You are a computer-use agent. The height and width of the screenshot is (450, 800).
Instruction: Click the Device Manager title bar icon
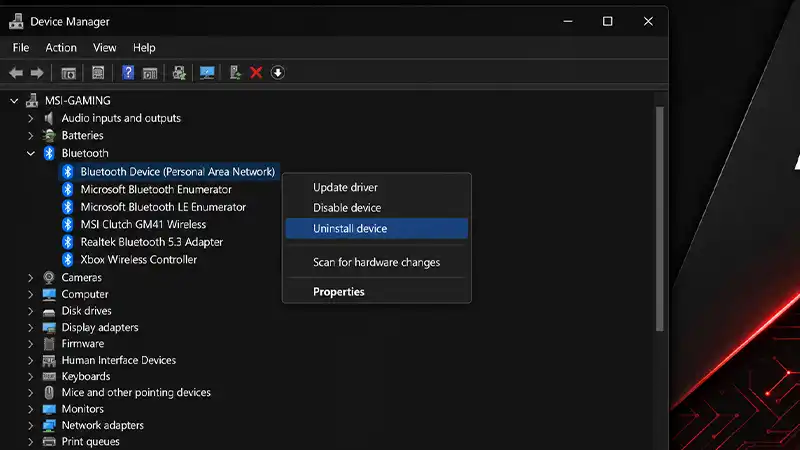(x=16, y=21)
